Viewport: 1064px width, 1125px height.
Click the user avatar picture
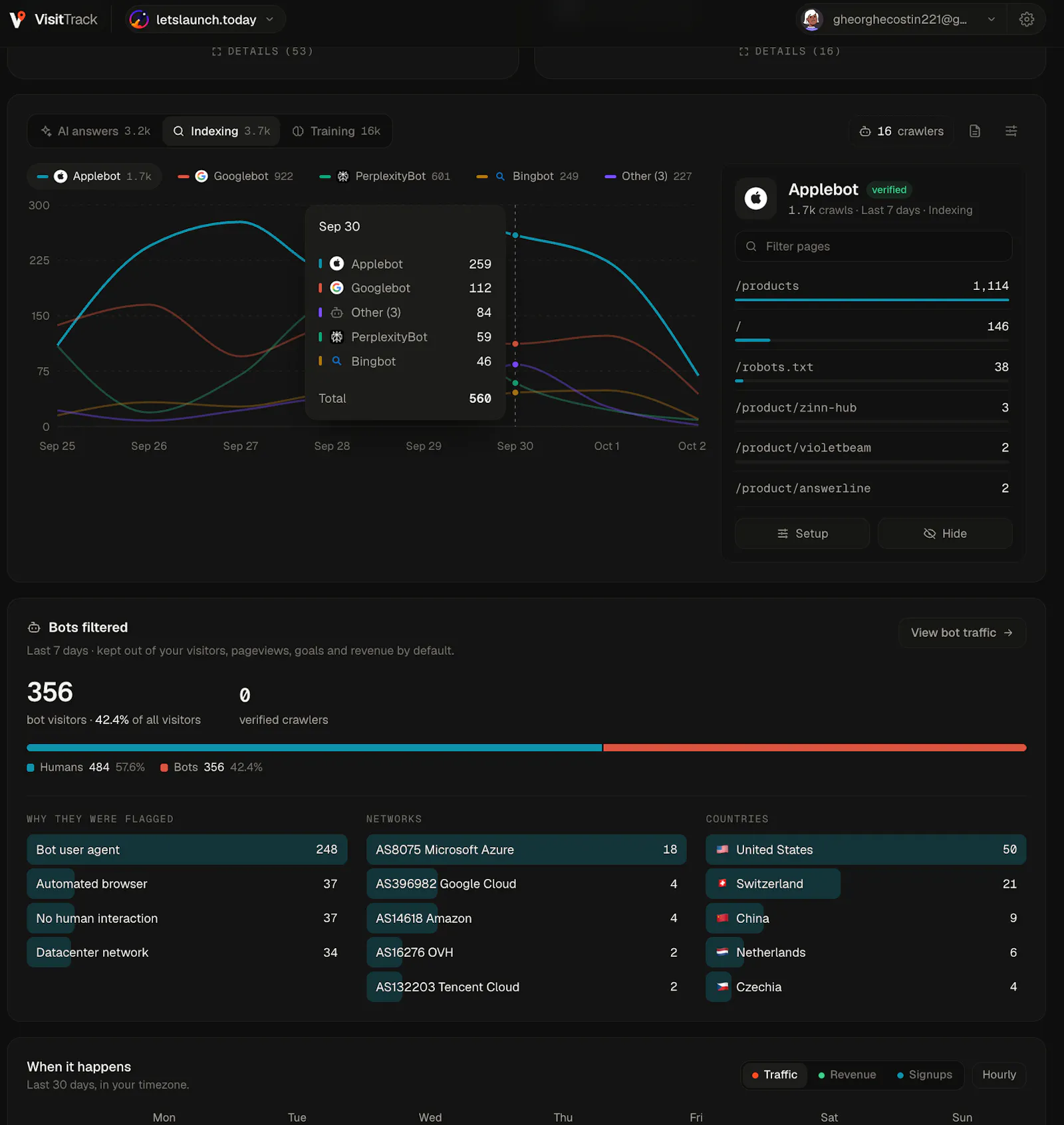point(812,19)
